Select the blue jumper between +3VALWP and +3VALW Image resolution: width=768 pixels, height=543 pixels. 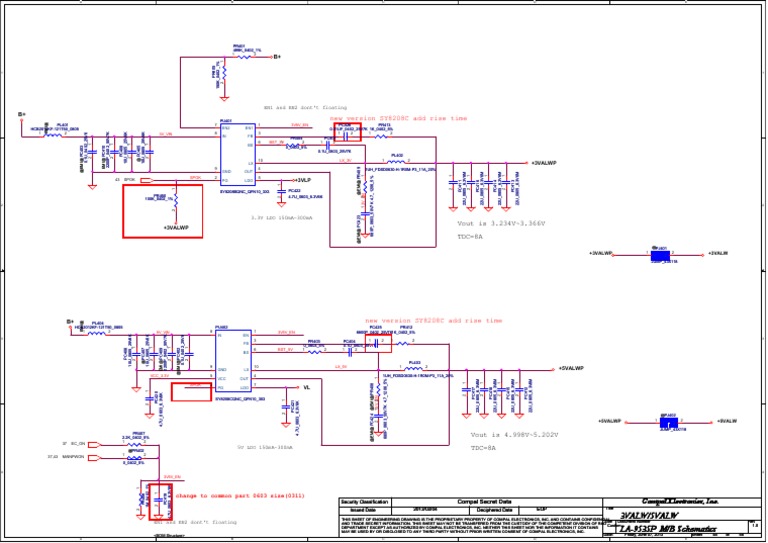662,255
